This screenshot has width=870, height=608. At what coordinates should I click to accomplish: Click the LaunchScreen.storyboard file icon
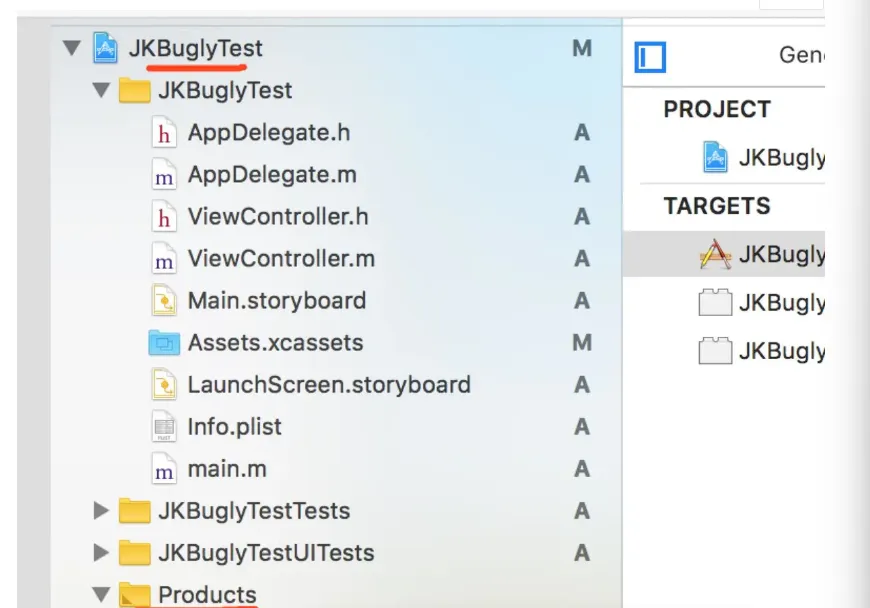pyautogui.click(x=164, y=385)
